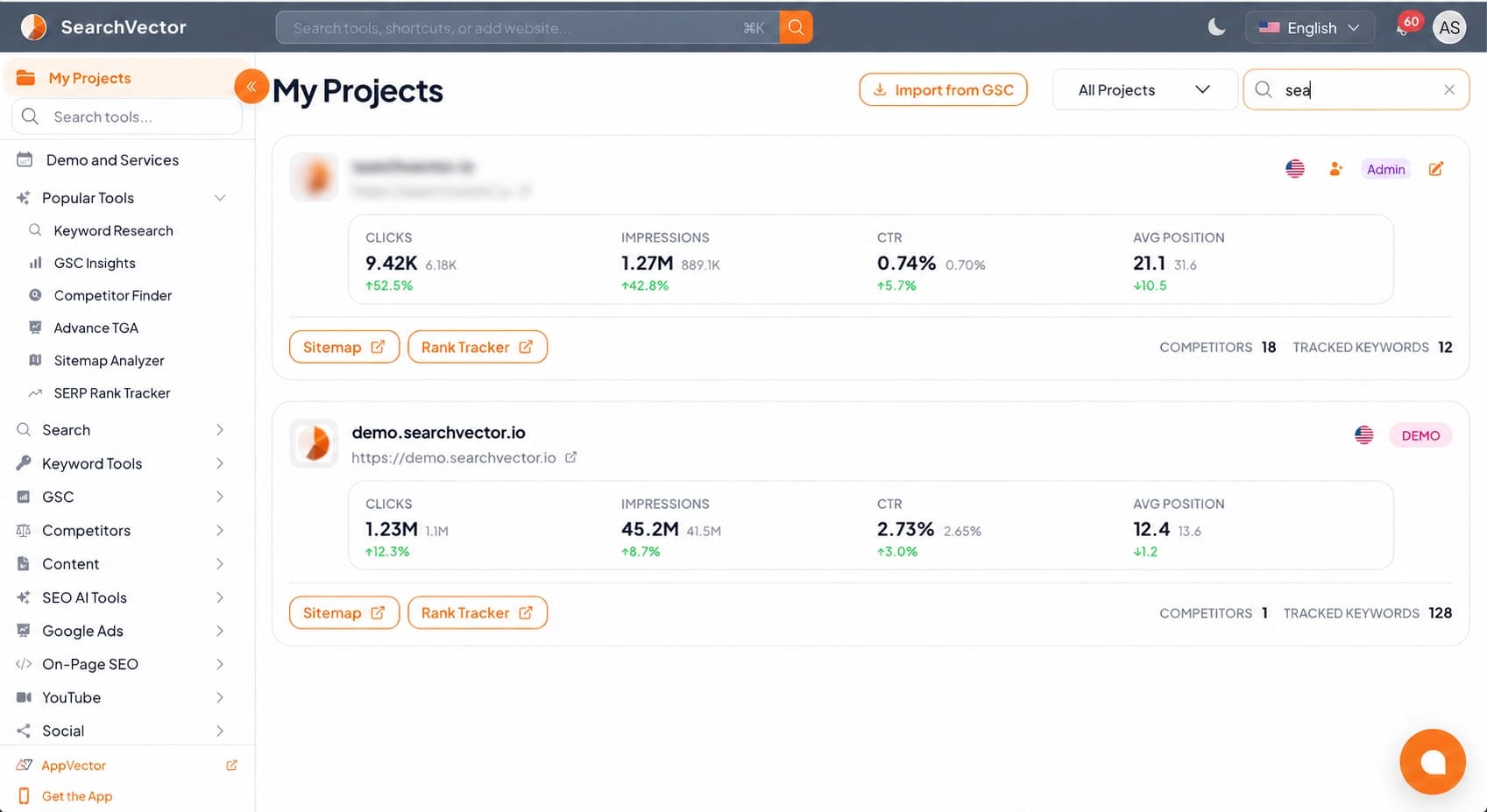Open SERP Rank Tracker tool
The width and height of the screenshot is (1487, 812).
pyautogui.click(x=111, y=393)
